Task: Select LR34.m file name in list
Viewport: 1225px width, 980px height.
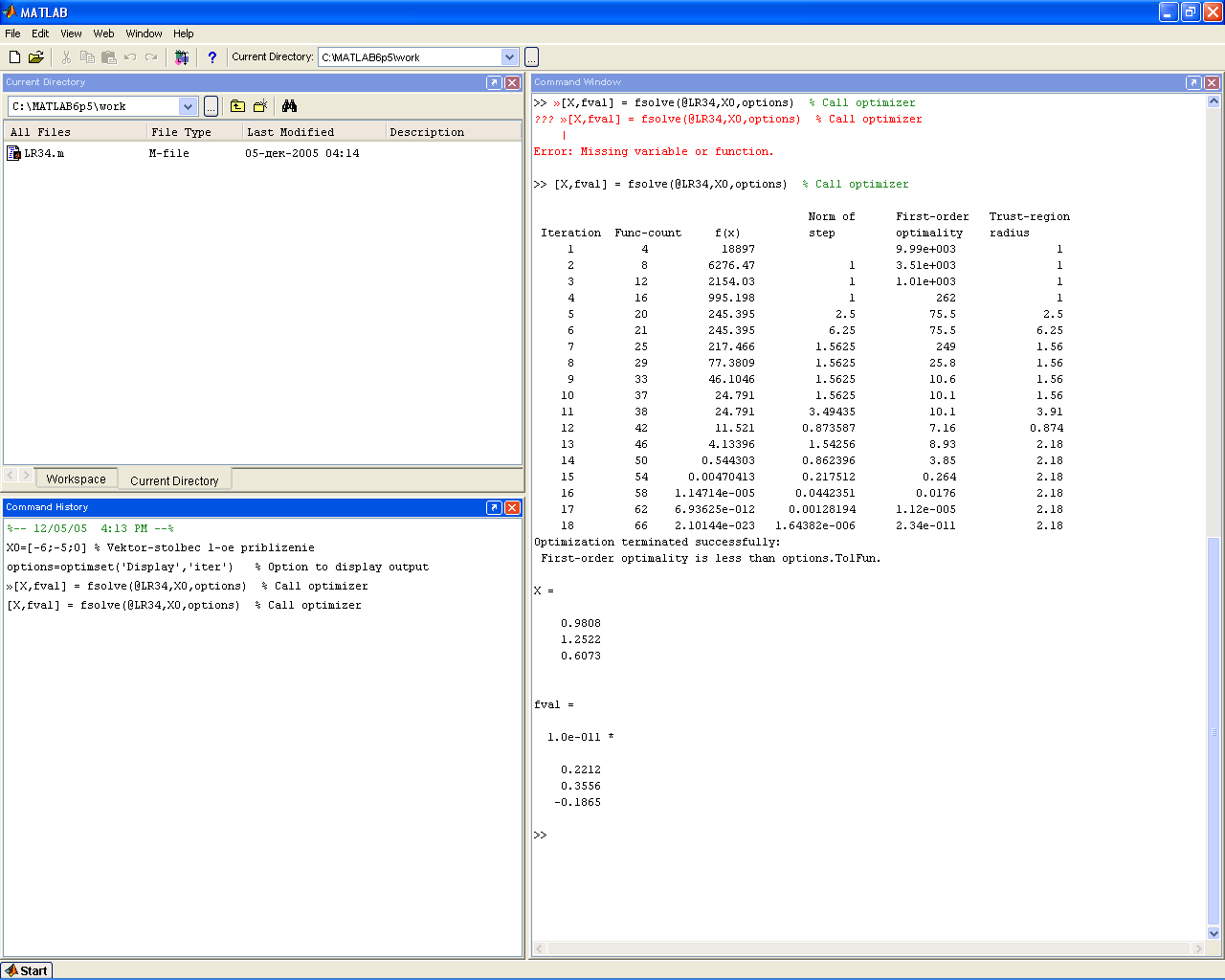Action: (x=44, y=153)
